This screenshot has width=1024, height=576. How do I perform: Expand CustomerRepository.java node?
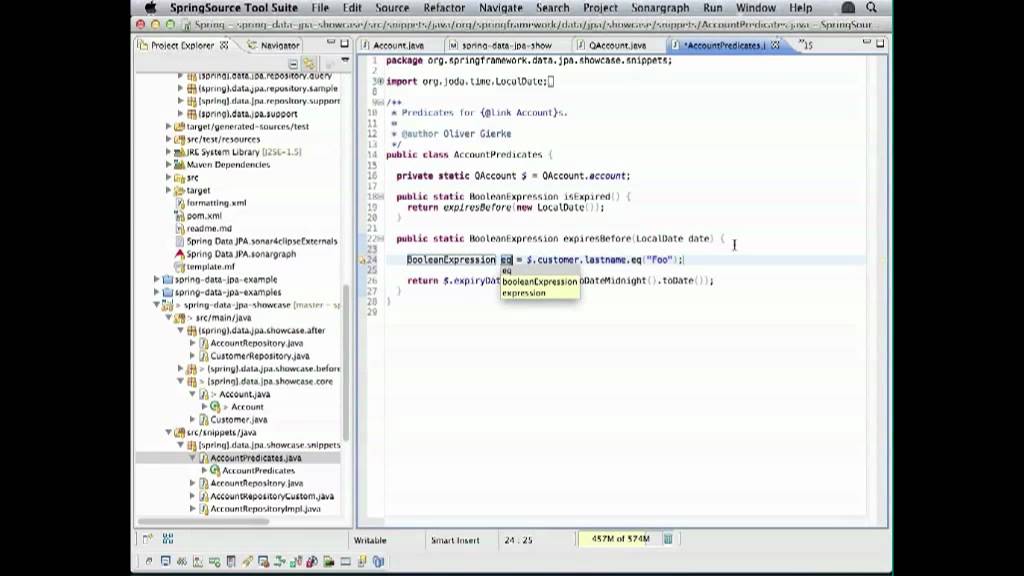pyautogui.click(x=193, y=356)
